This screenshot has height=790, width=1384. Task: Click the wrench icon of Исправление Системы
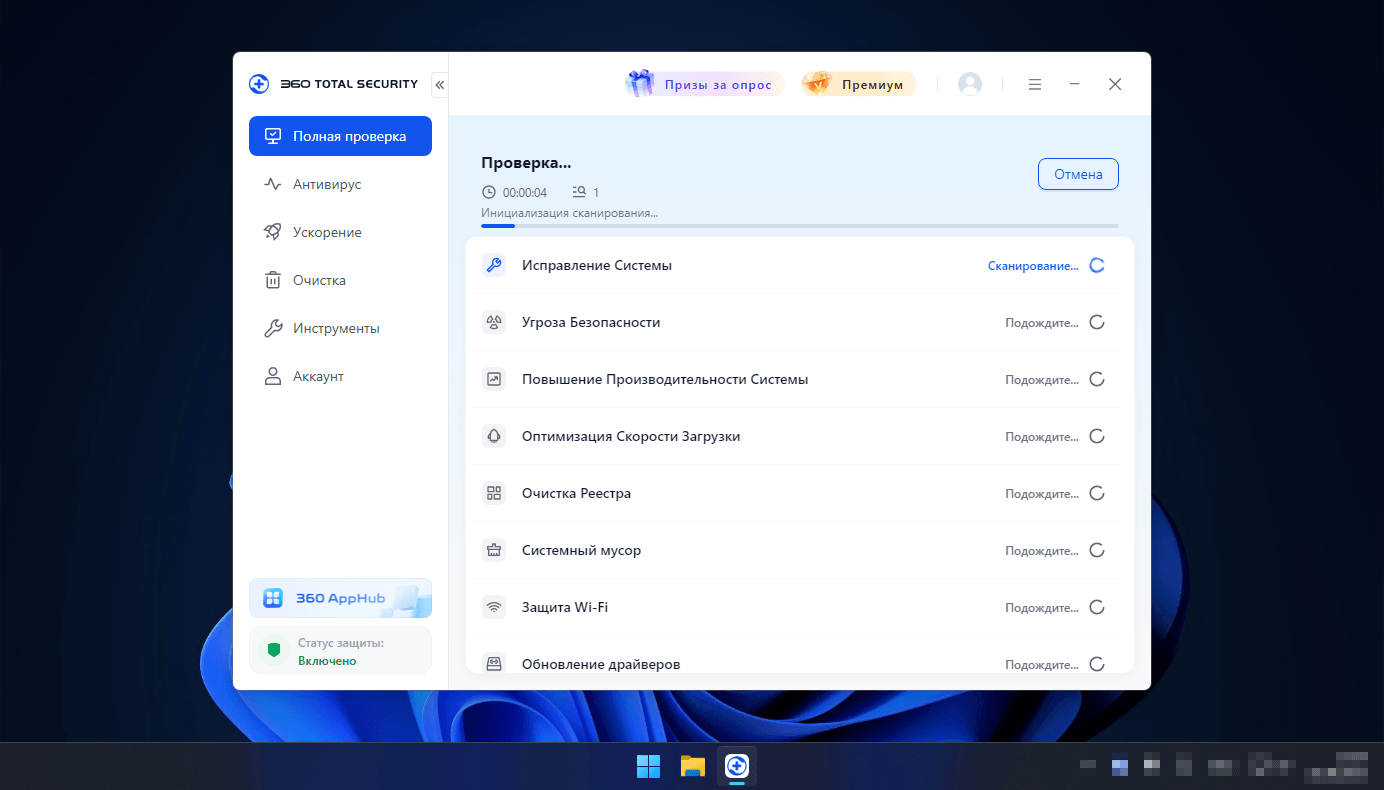click(x=494, y=265)
